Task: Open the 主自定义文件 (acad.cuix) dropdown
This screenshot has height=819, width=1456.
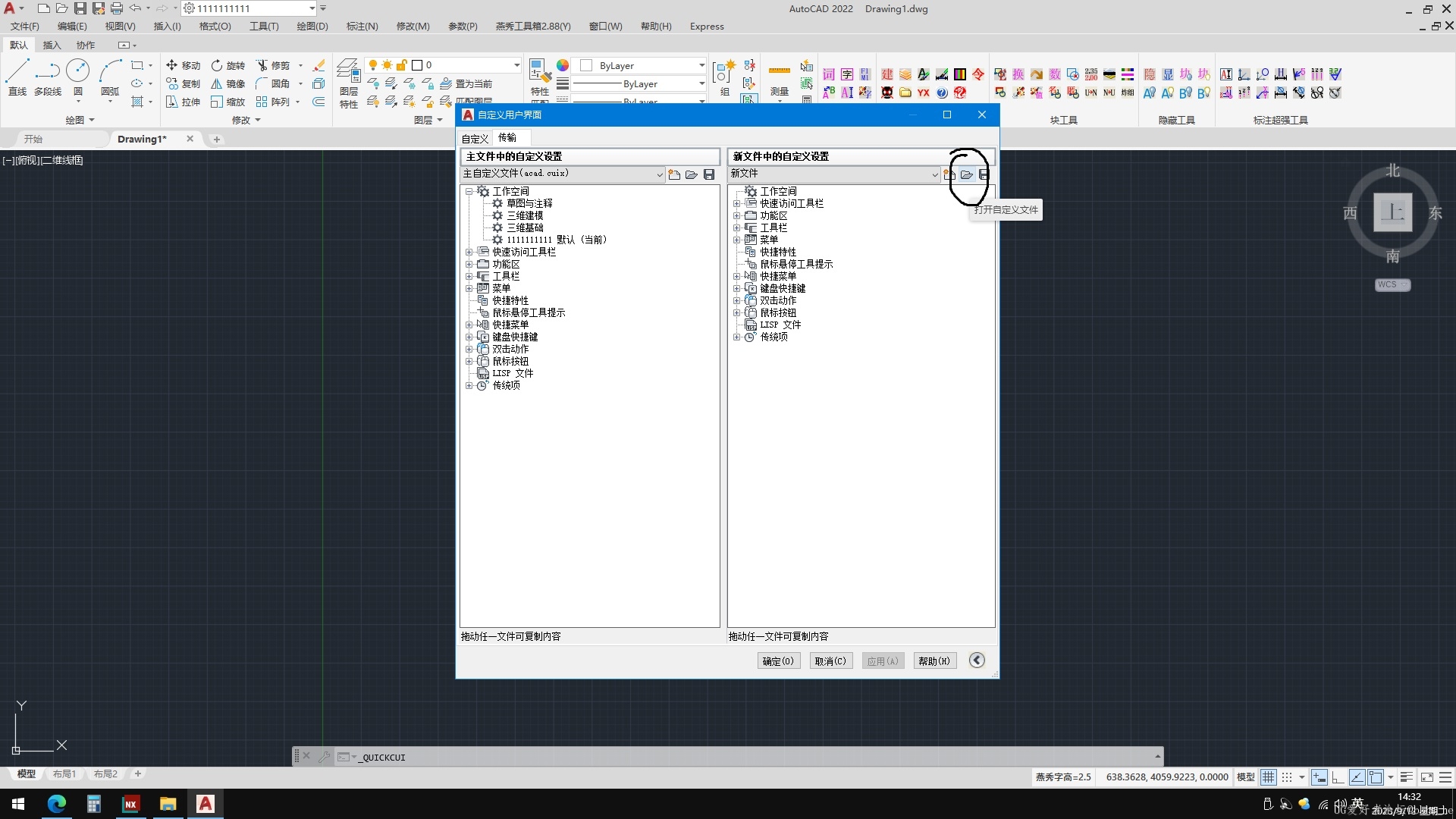Action: [563, 174]
